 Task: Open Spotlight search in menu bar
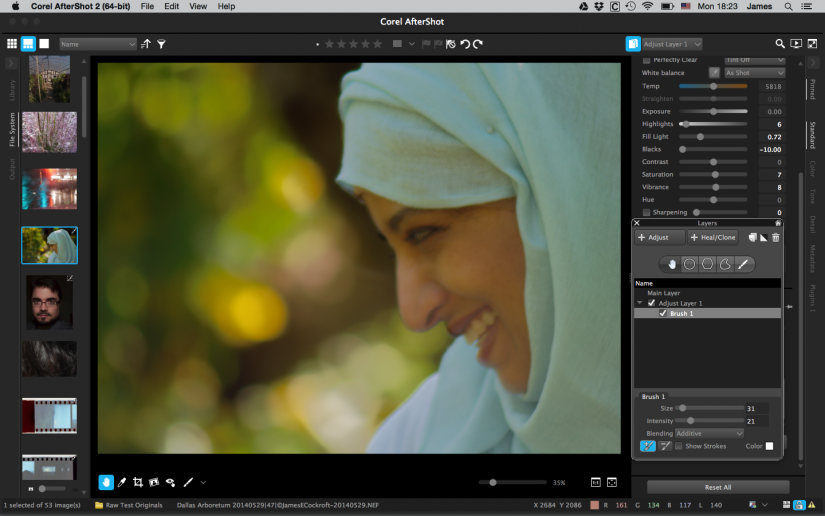point(788,6)
